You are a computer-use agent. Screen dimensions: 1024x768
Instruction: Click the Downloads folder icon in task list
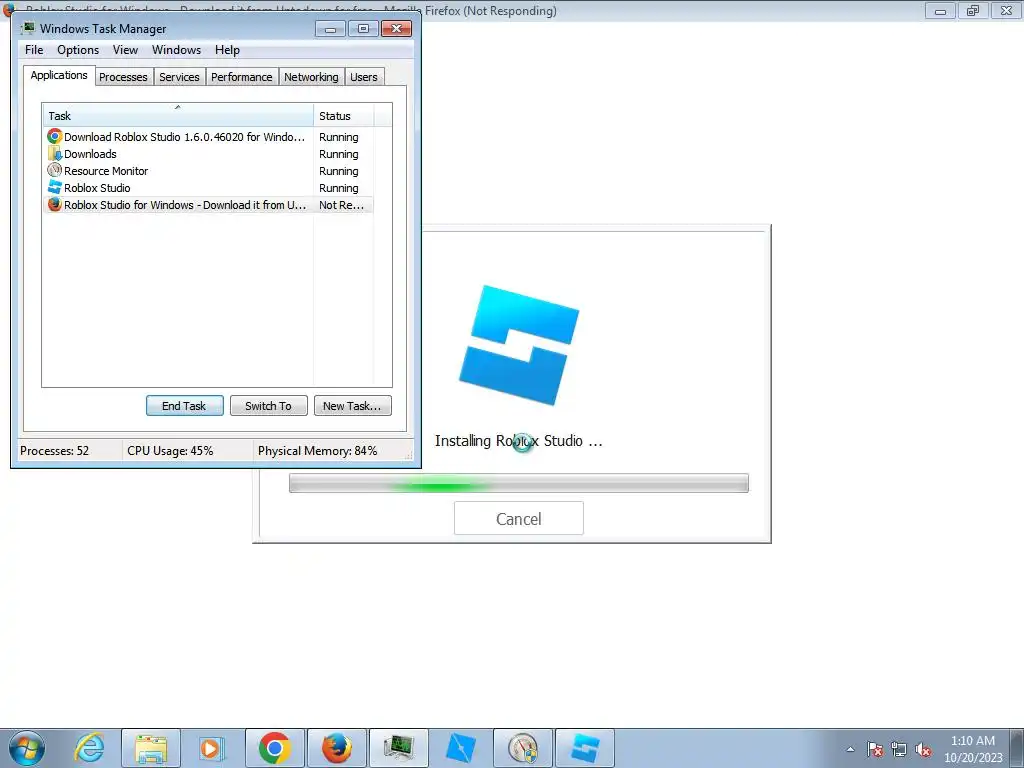(x=55, y=153)
